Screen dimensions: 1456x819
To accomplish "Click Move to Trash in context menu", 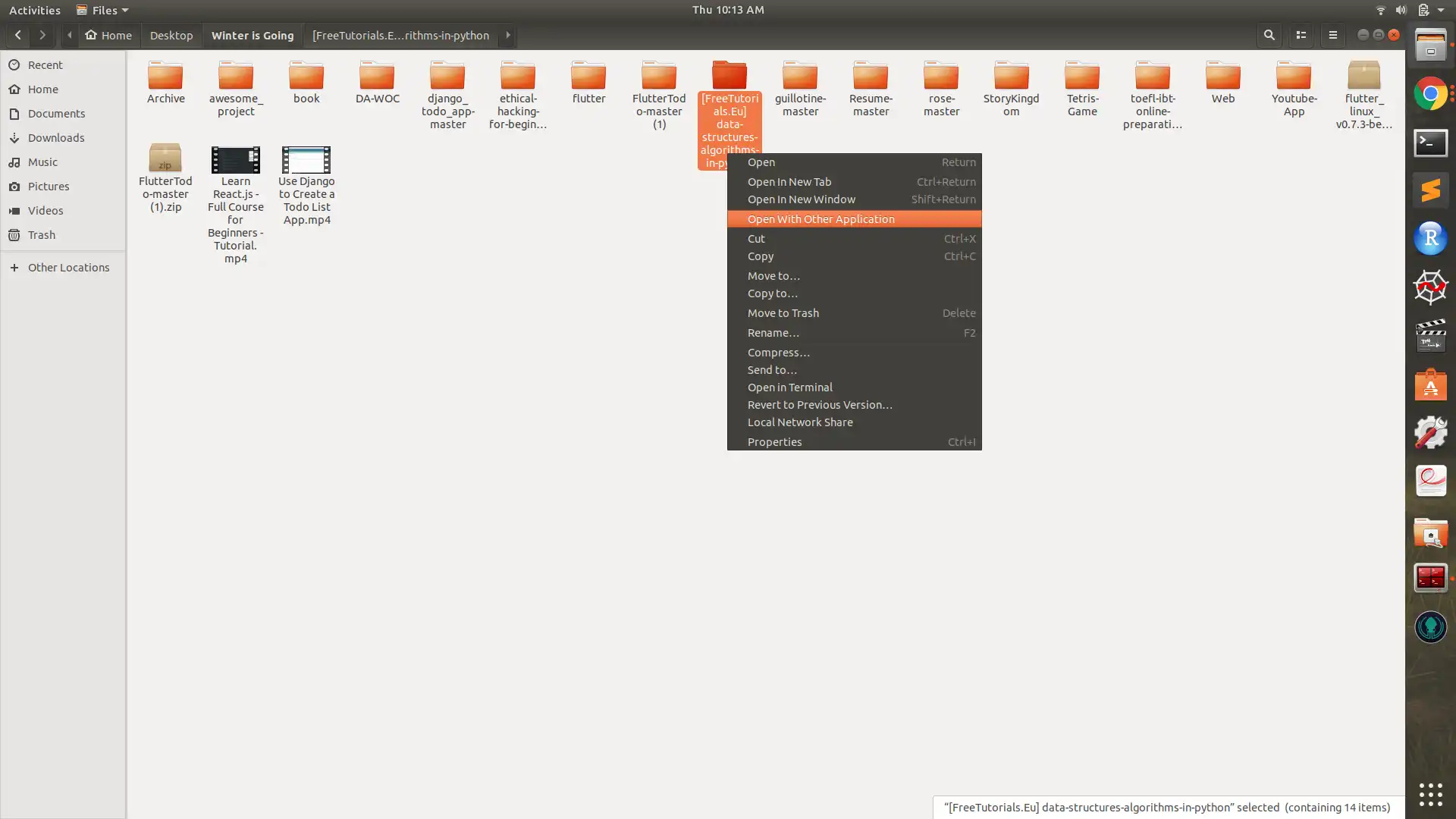I will (783, 313).
